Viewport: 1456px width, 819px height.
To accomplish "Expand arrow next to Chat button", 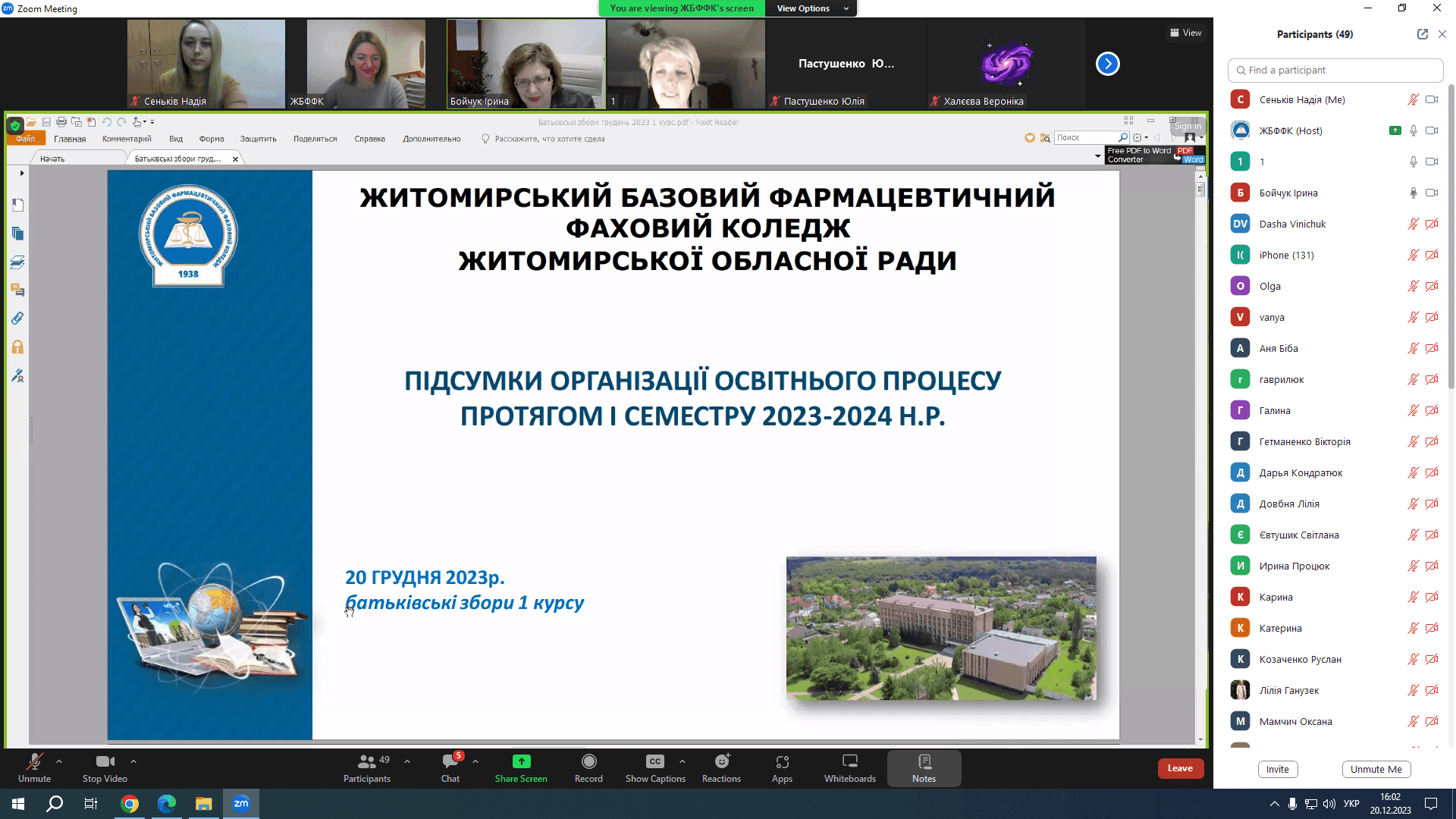I will tap(475, 761).
